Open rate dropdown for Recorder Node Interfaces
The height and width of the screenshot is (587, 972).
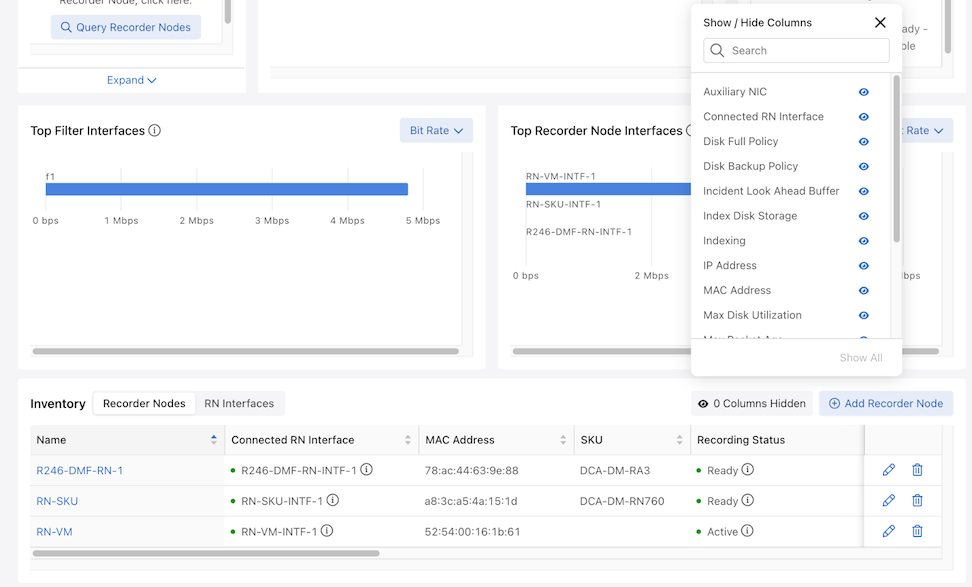[x=927, y=130]
